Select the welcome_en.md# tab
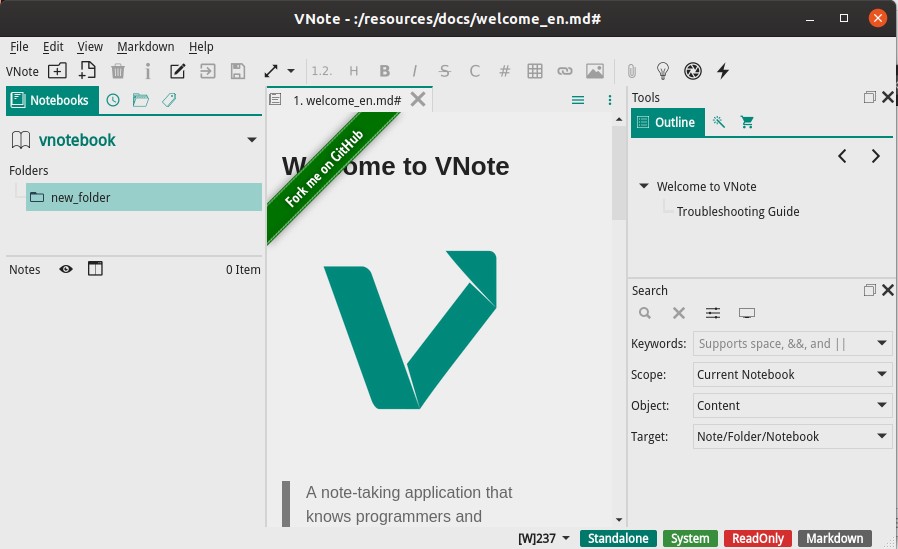Screen dimensions: 898x549 [347, 100]
